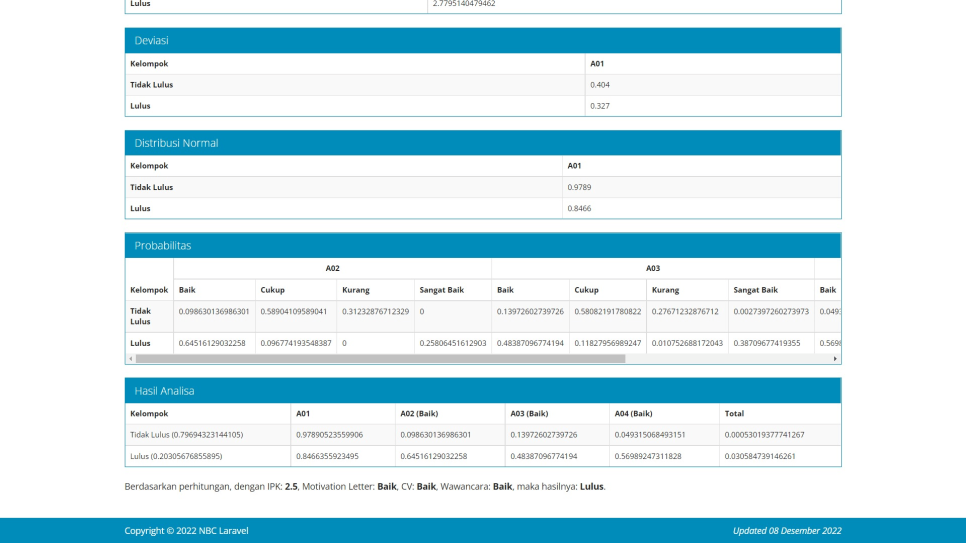
Task: Click Total value 0.030584739146261
Action: (x=760, y=457)
